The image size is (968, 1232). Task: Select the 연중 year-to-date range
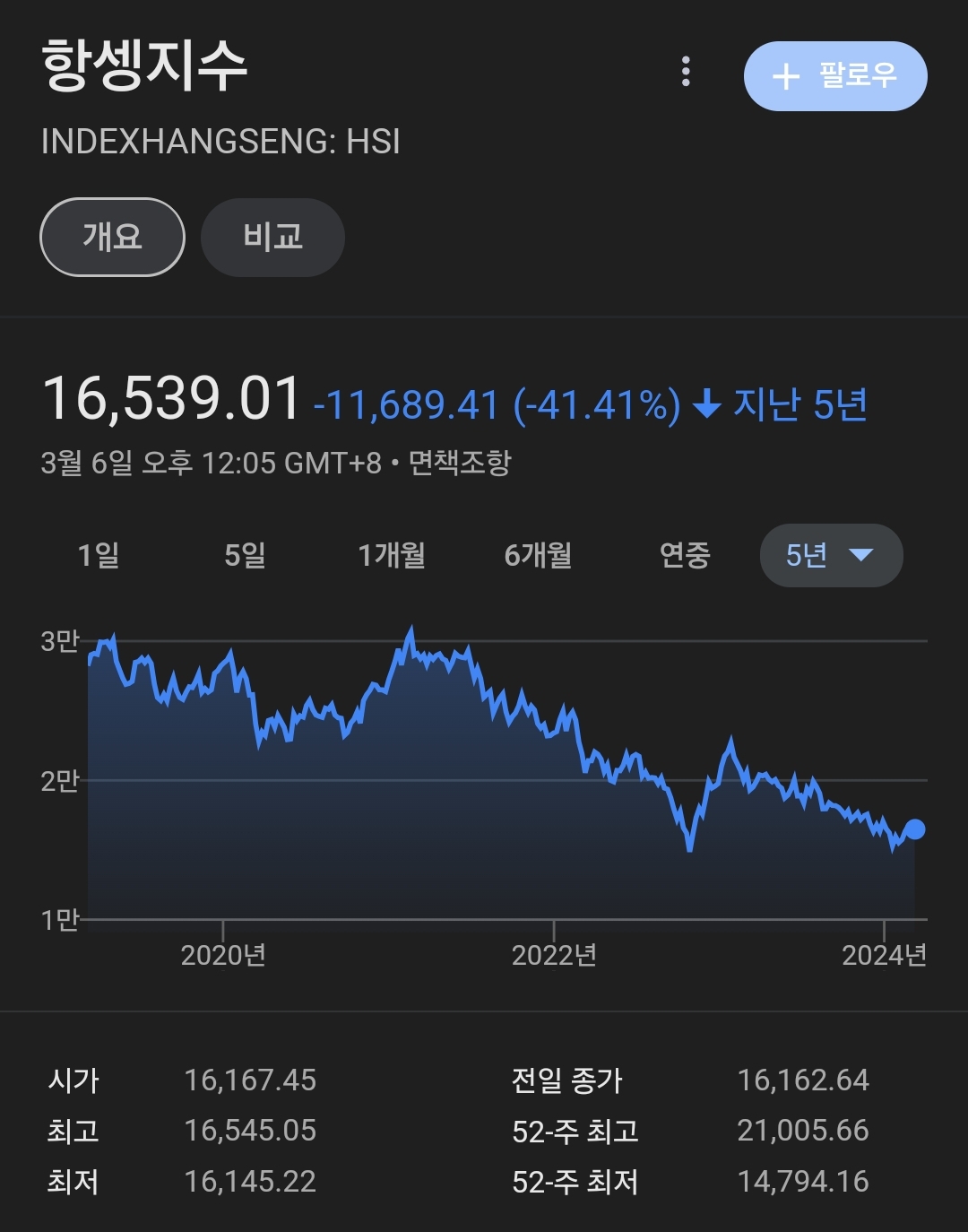coord(685,555)
